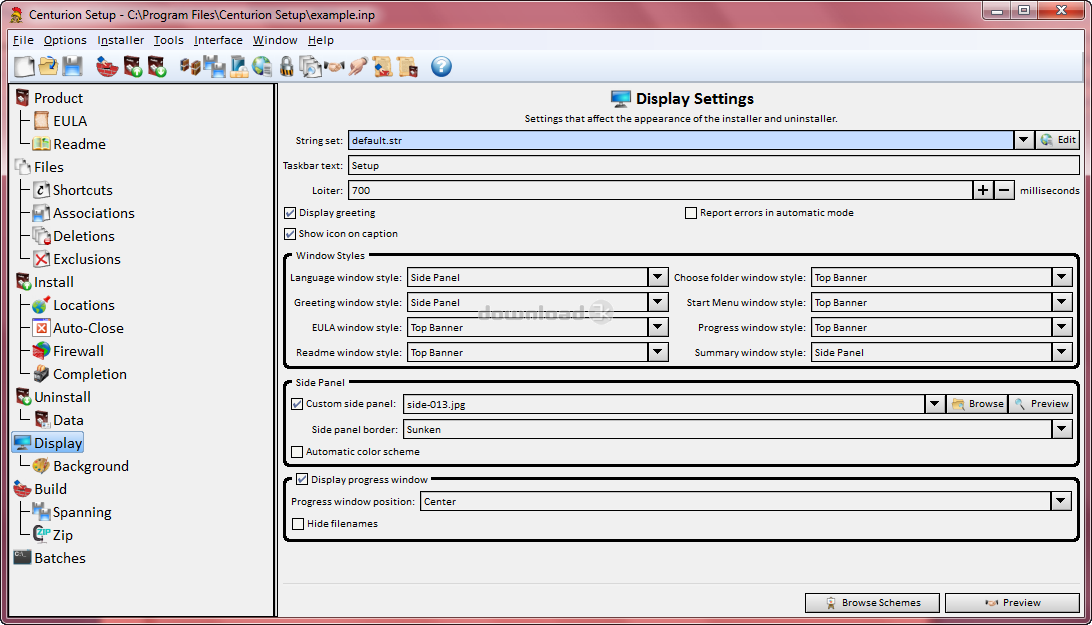Increase Loiter value with plus button
1092x625 pixels.
(x=983, y=190)
